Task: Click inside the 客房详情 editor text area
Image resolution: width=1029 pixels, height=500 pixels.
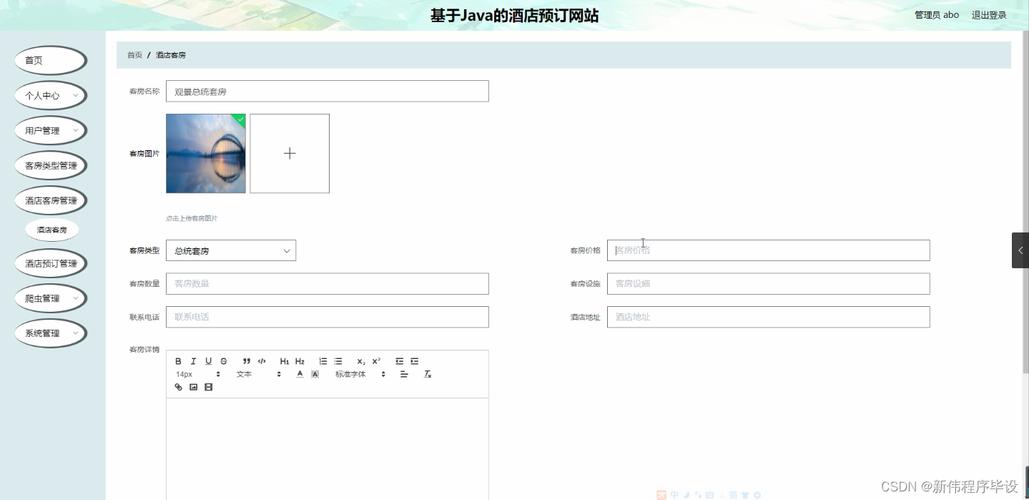Action: (327, 449)
